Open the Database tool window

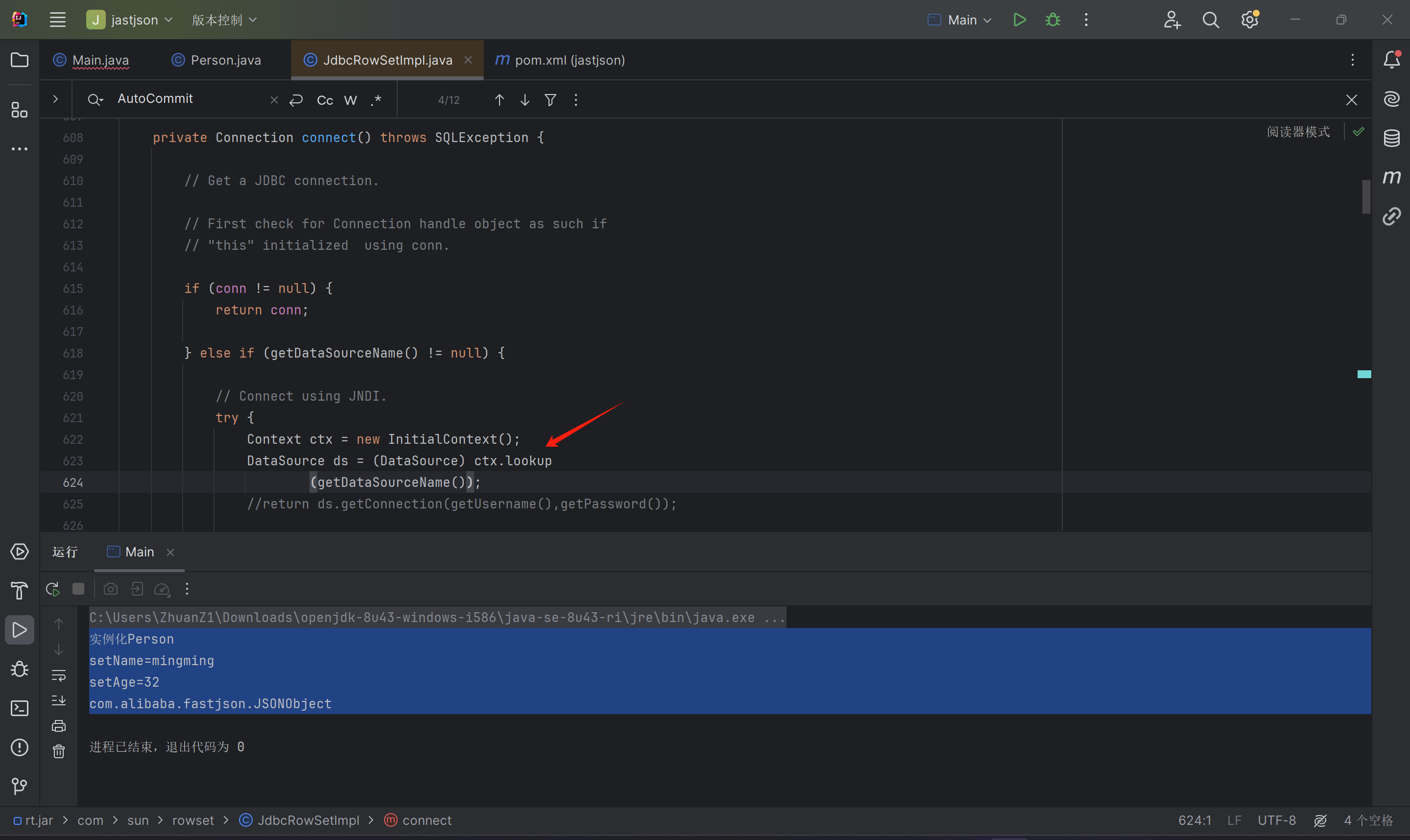1391,138
